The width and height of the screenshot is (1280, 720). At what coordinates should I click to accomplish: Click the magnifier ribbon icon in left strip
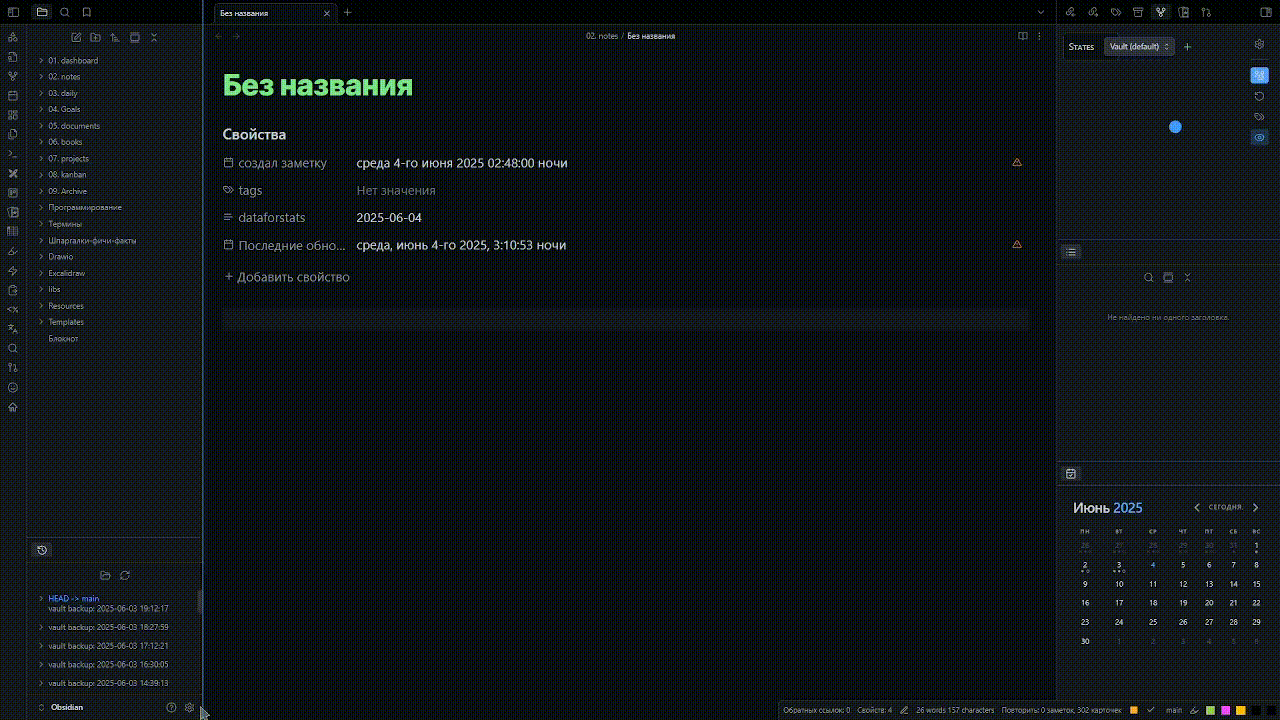coord(13,348)
